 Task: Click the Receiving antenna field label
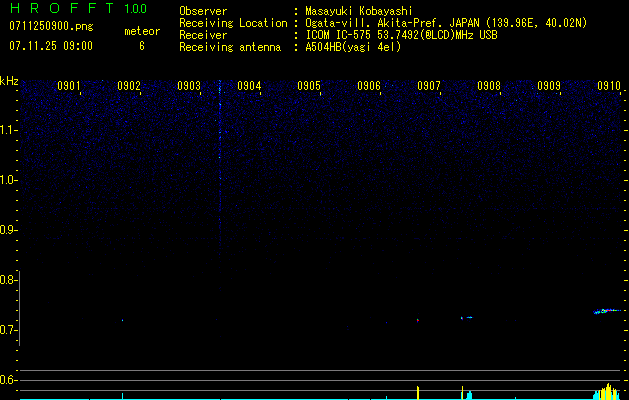[x=230, y=47]
